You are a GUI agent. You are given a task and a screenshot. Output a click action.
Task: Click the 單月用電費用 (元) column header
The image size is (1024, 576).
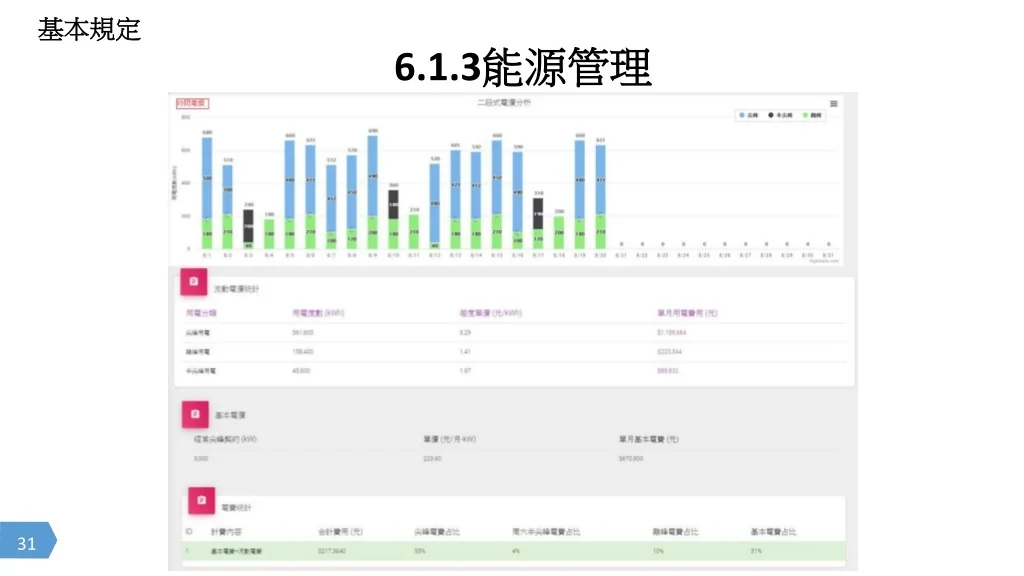[687, 313]
